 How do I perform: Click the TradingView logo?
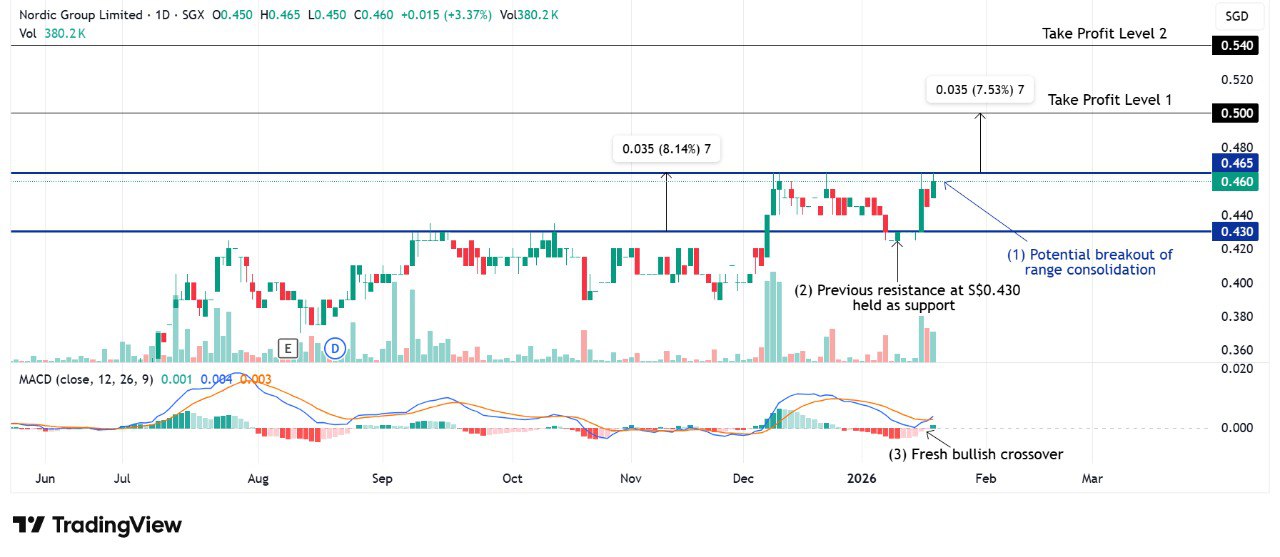[x=97, y=525]
